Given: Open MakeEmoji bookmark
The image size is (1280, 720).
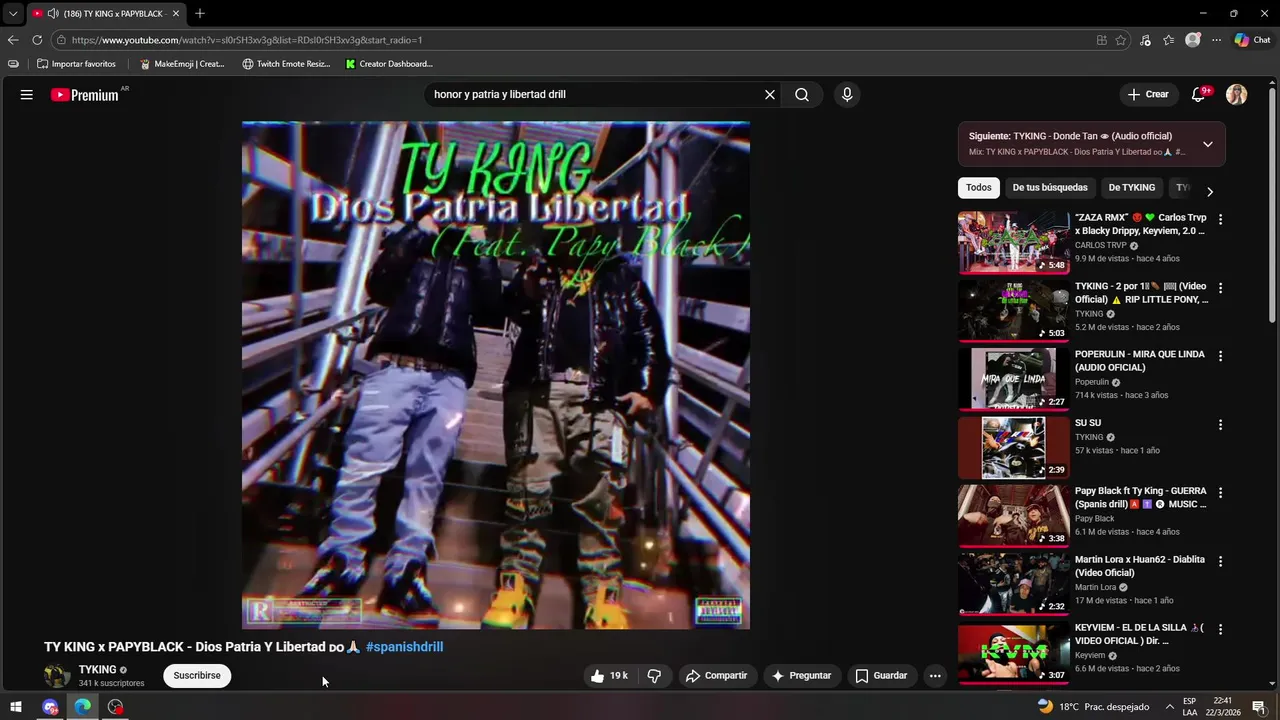Looking at the screenshot, I should coord(182,64).
